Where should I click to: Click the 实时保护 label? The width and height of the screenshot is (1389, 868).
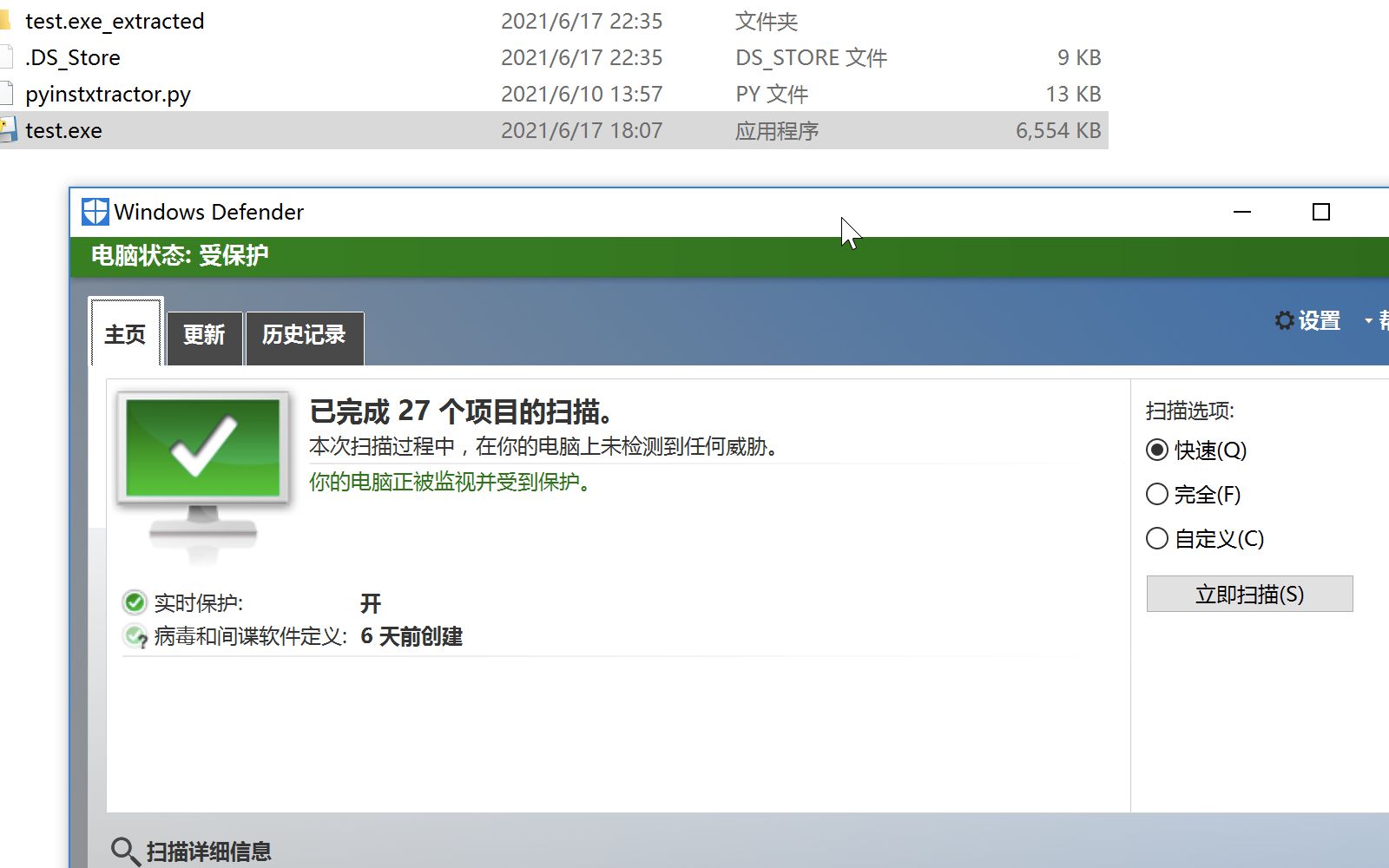click(199, 602)
